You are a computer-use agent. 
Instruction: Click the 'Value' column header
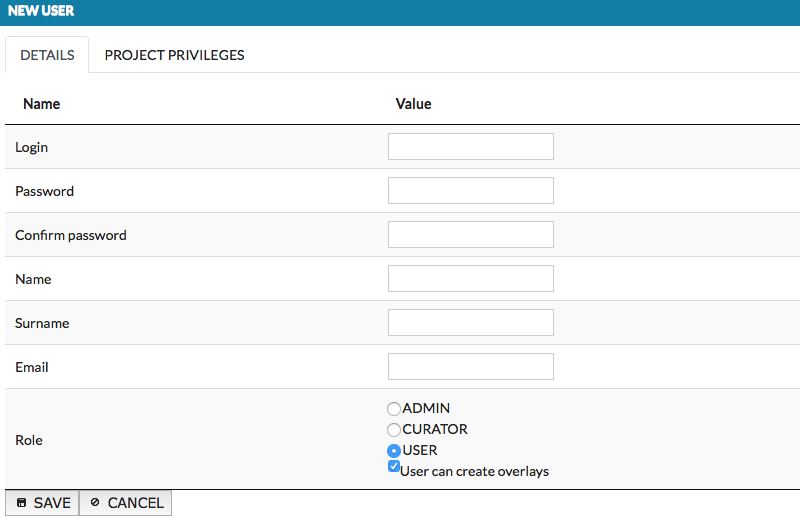click(413, 104)
